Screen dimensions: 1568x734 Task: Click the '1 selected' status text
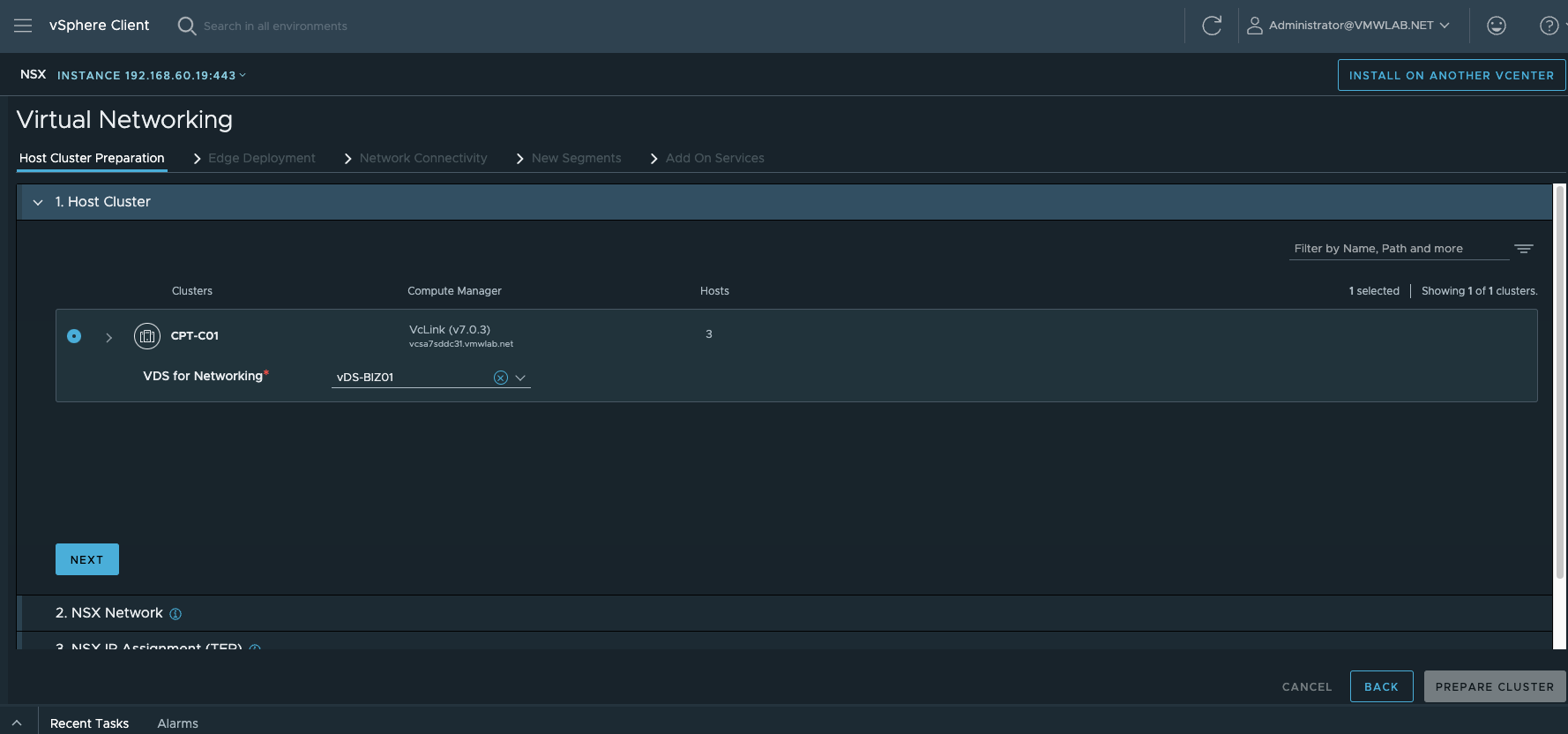[1374, 291]
